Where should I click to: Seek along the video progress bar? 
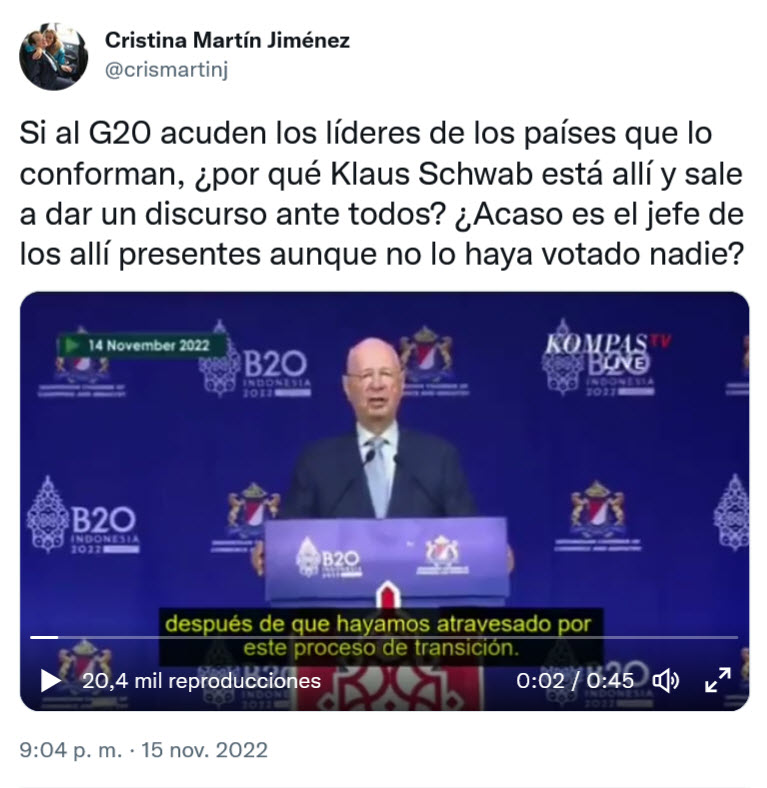click(x=384, y=637)
